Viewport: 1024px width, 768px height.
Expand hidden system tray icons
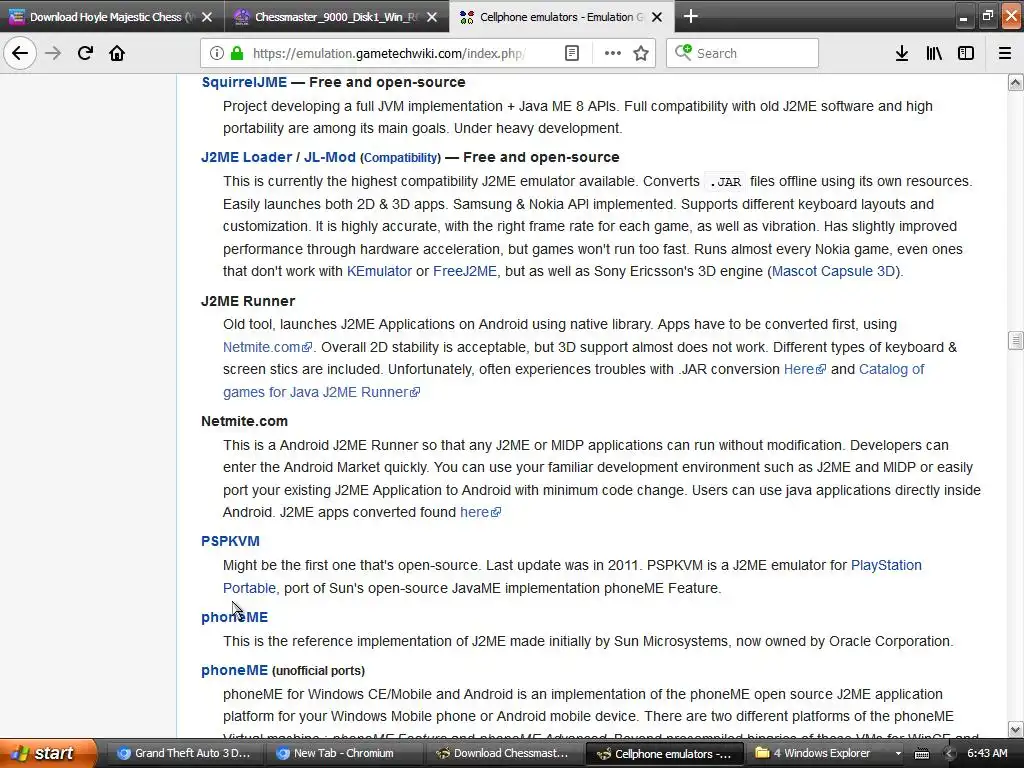coord(951,754)
